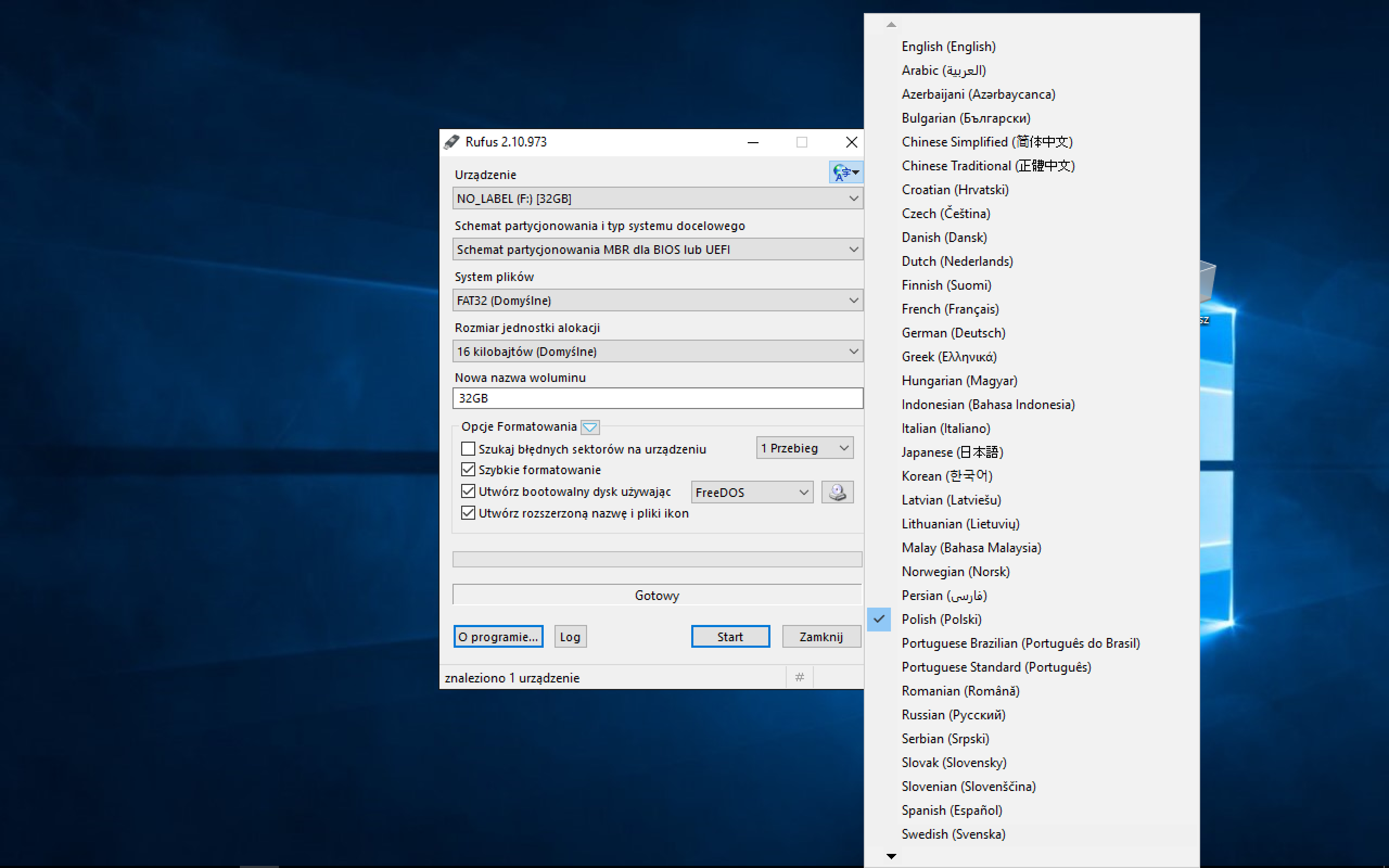Screen dimensions: 1389x868
Task: Uncheck Utwórz rozszerzoną nazwę i pliki ikon
Action: click(x=468, y=513)
